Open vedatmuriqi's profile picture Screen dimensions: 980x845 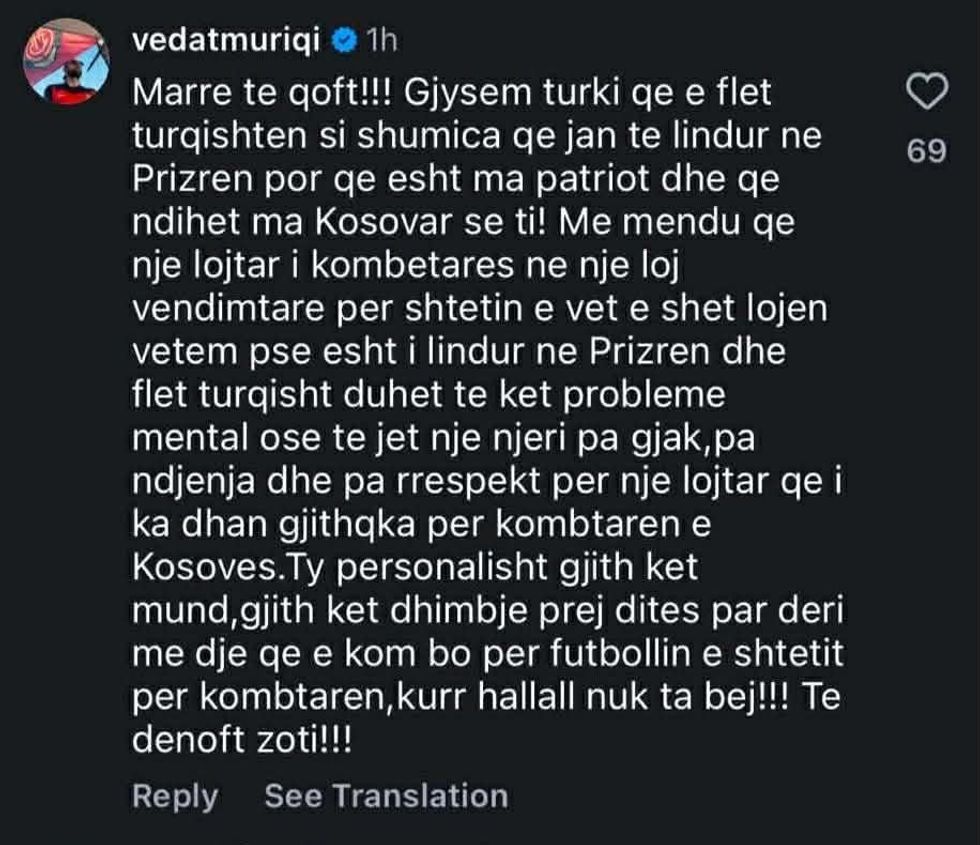pos(65,60)
